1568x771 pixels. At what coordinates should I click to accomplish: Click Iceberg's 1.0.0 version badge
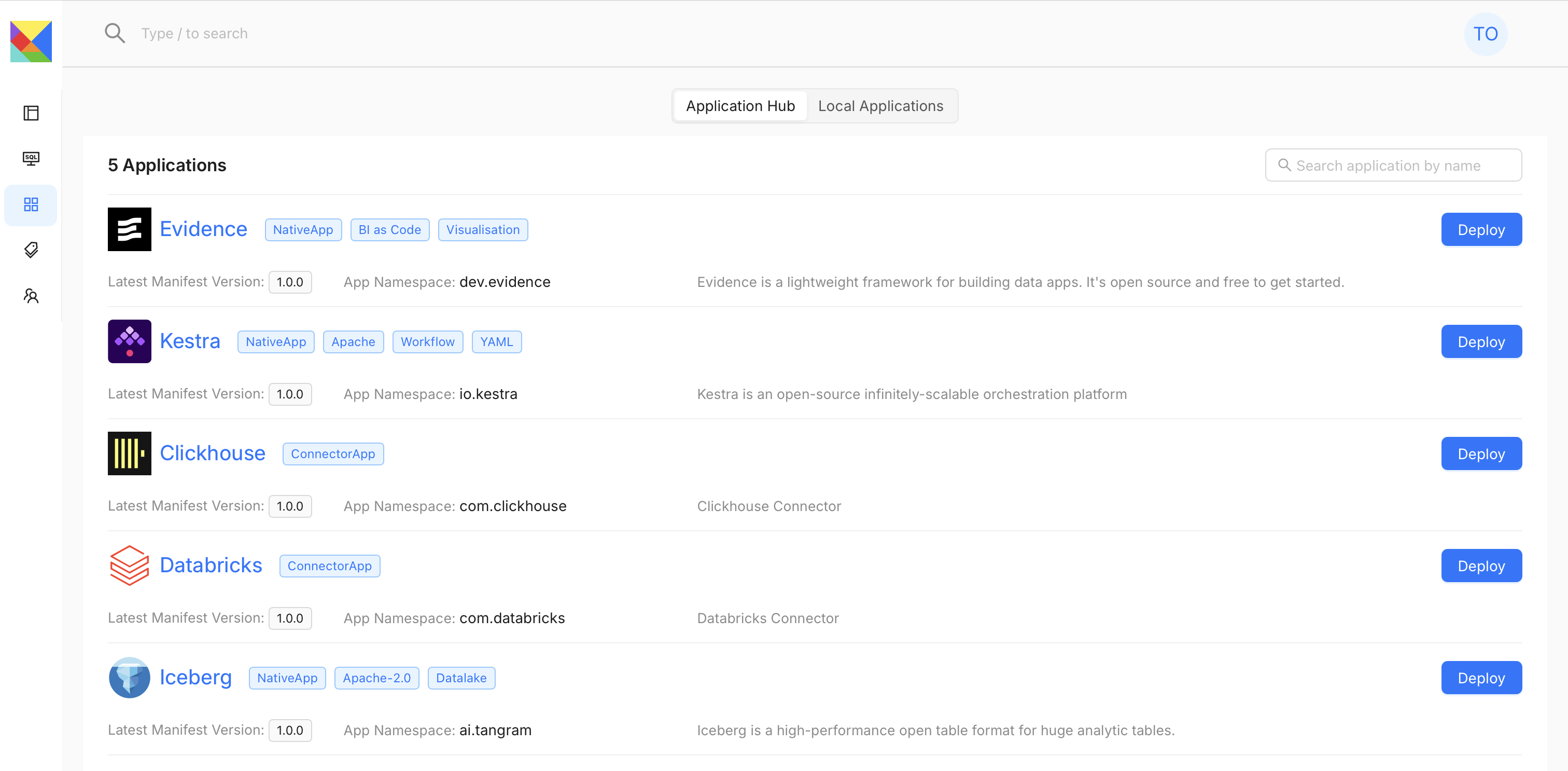pos(290,730)
